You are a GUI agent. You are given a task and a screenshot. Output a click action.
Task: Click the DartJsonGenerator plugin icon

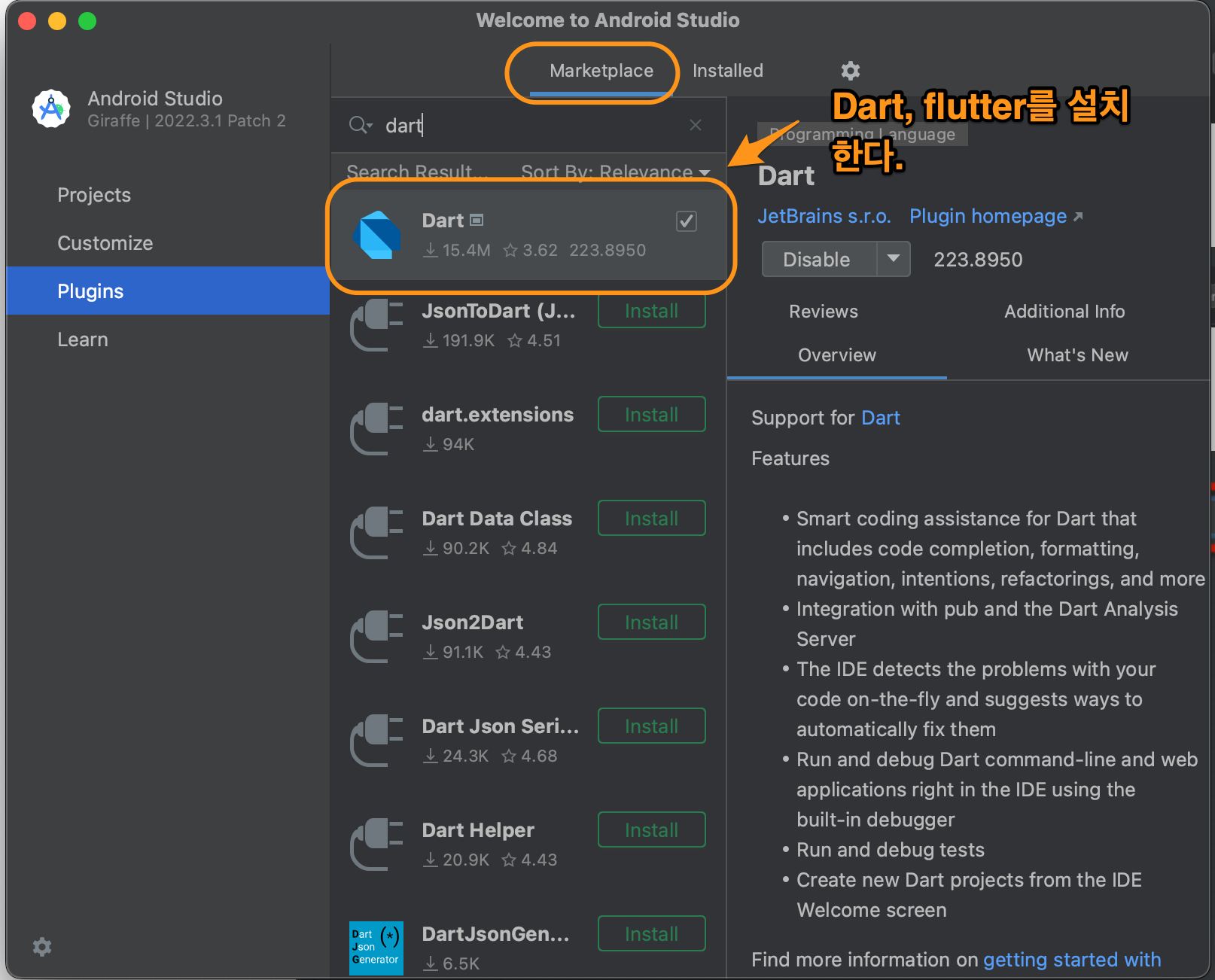pyautogui.click(x=376, y=947)
